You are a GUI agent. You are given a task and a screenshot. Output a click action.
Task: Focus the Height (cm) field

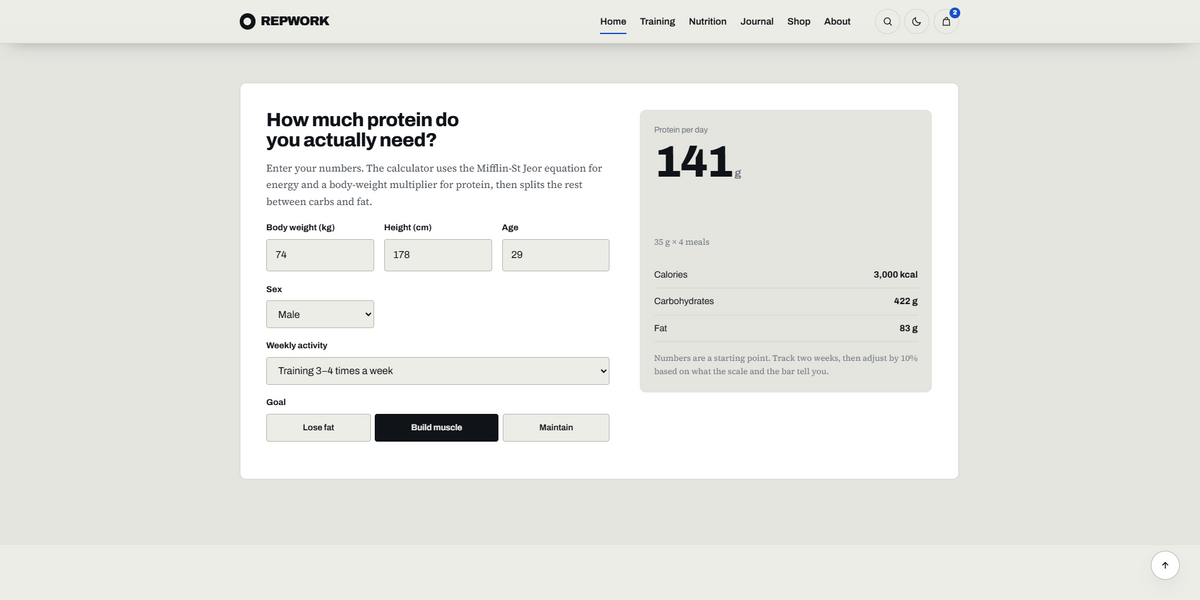pos(438,255)
